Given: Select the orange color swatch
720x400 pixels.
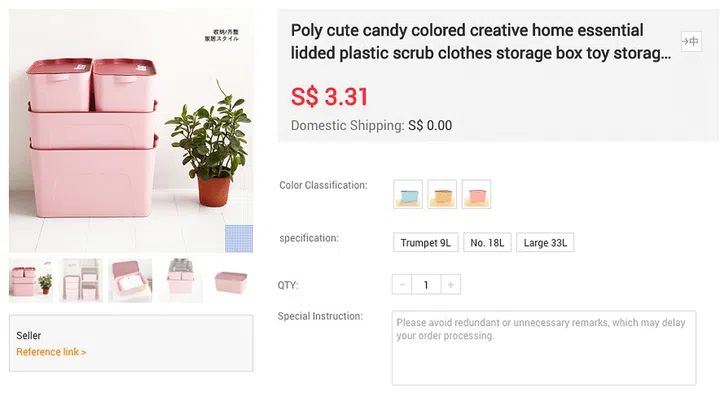Looking at the screenshot, I should pyautogui.click(x=442, y=193).
